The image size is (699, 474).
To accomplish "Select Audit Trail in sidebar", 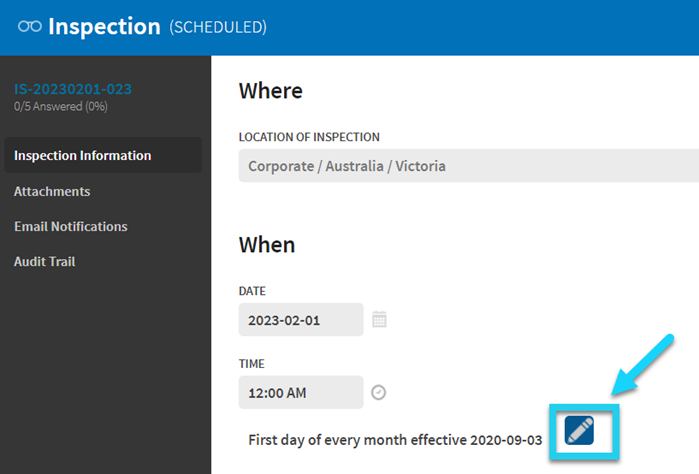I will click(45, 261).
